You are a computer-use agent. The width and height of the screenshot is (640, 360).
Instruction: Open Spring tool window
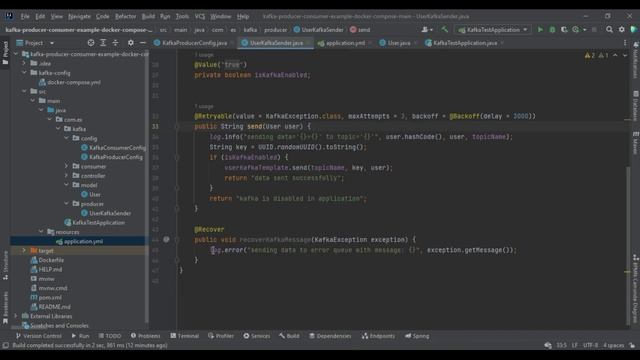417,336
